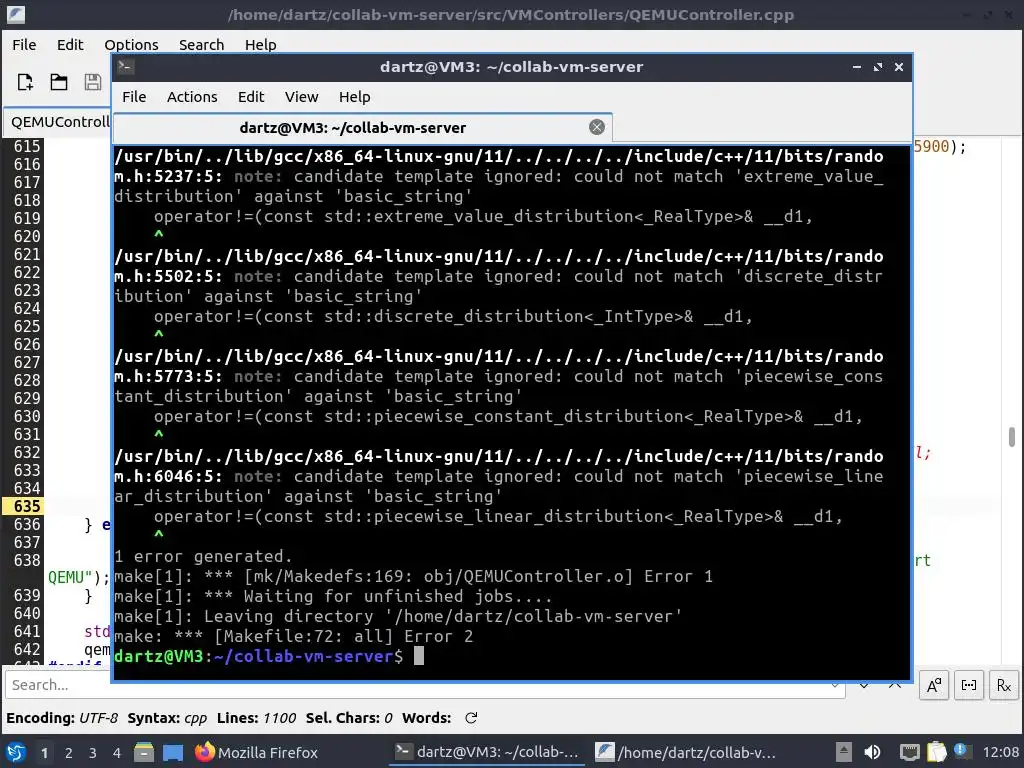Minimize the terminal window
The image size is (1024, 768).
(x=856, y=67)
